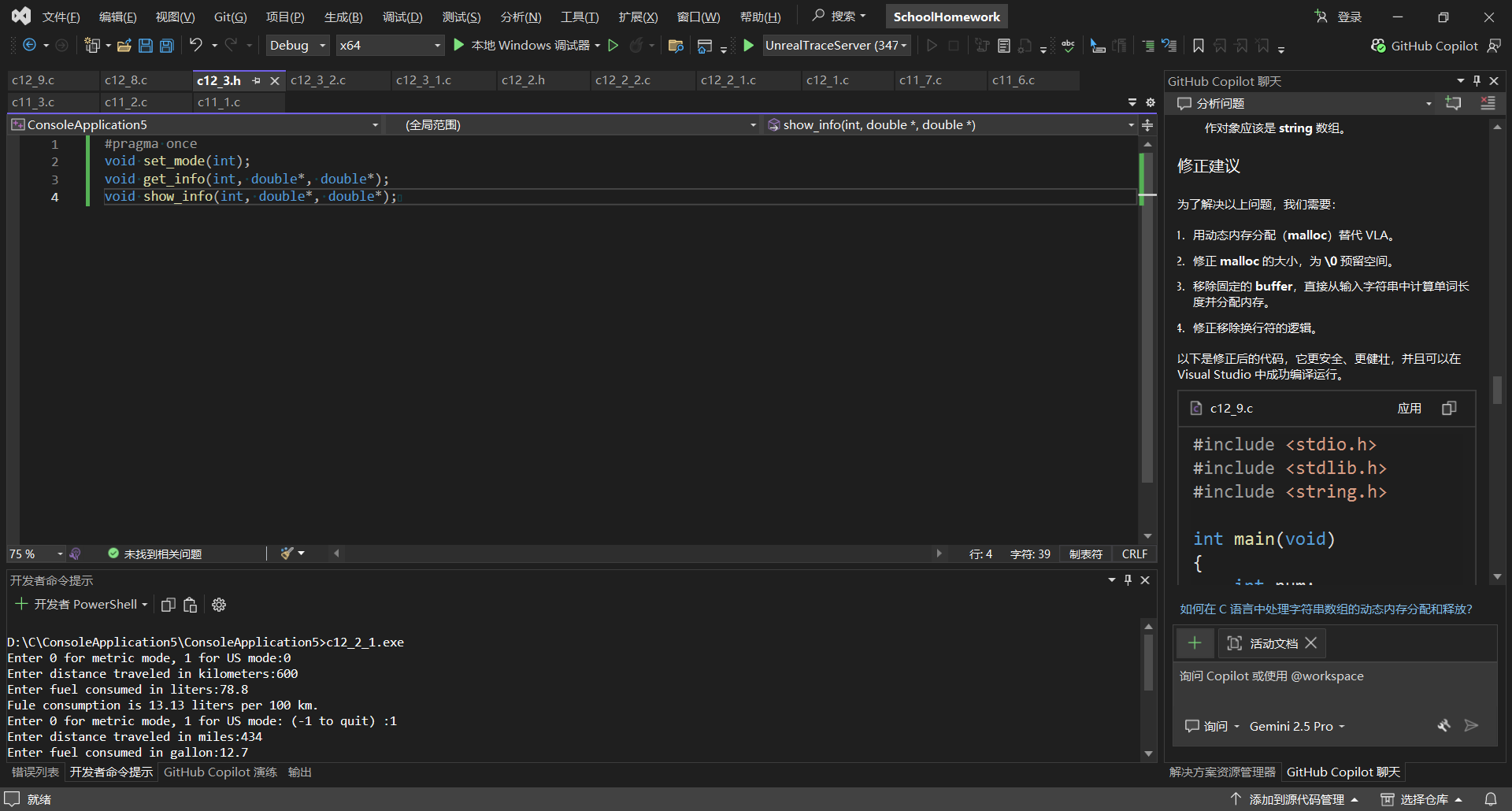Click the new project toolbar icon
The image size is (1512, 811).
(92, 46)
